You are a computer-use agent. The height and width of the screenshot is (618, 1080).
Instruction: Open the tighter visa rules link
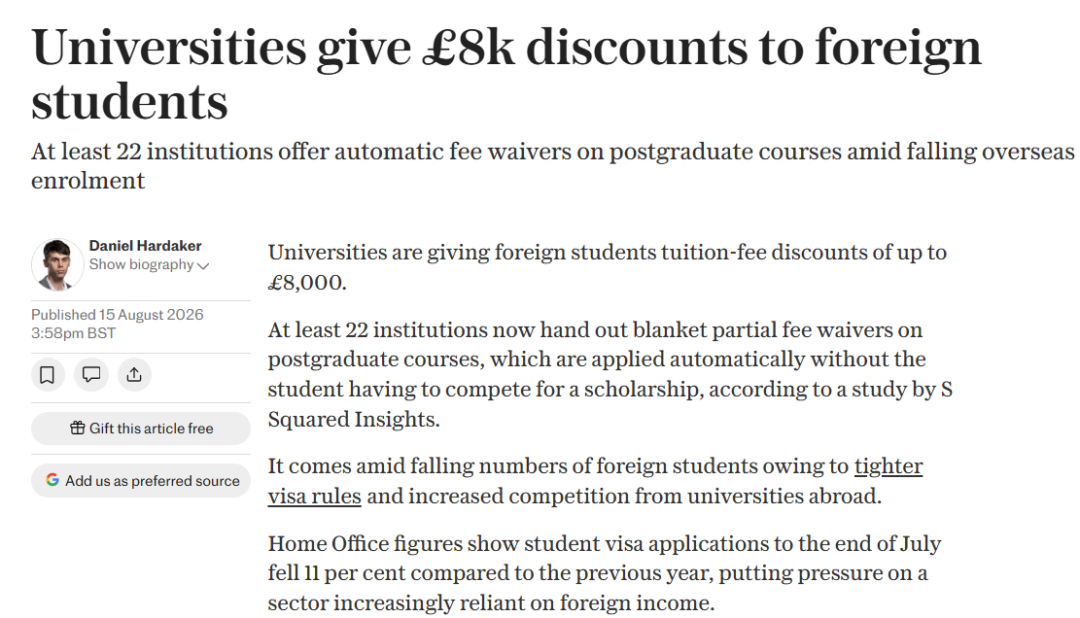tap(888, 466)
